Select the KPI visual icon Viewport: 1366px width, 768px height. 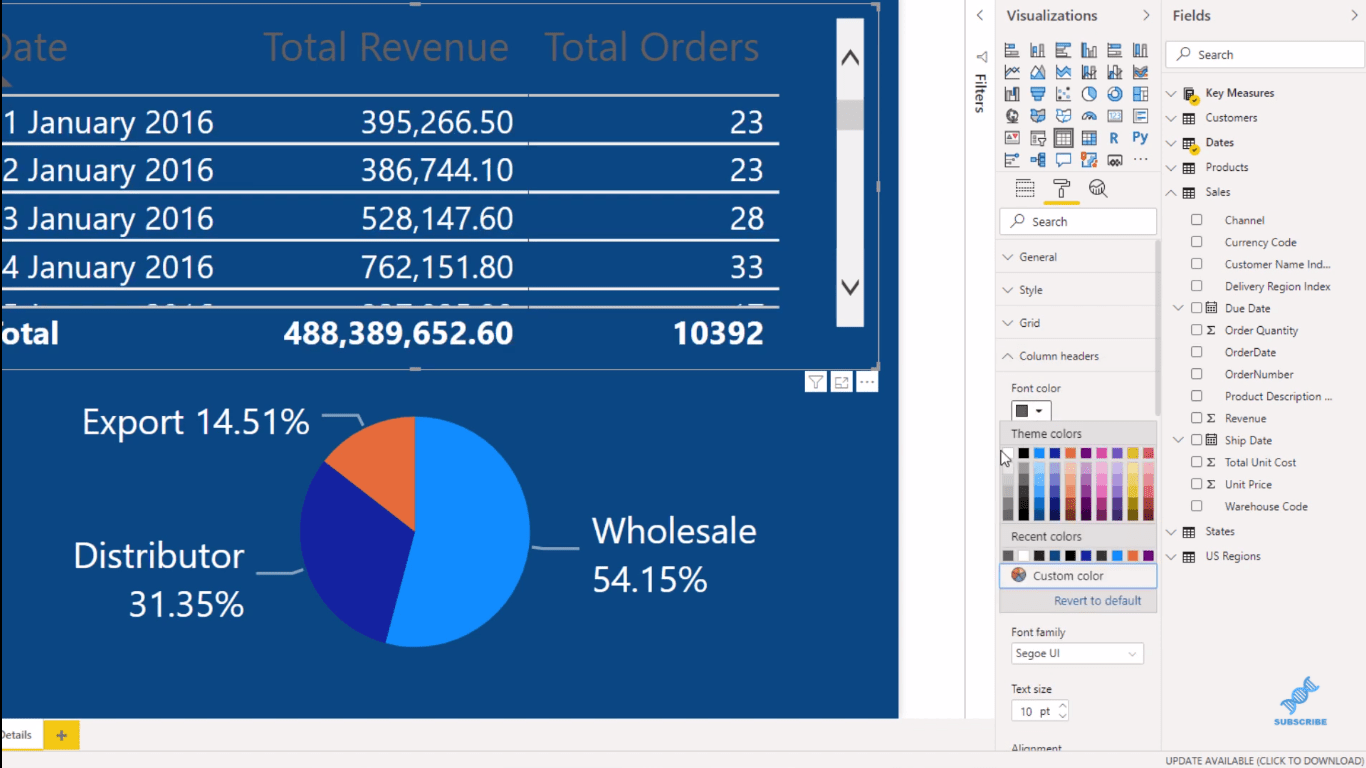point(1012,138)
